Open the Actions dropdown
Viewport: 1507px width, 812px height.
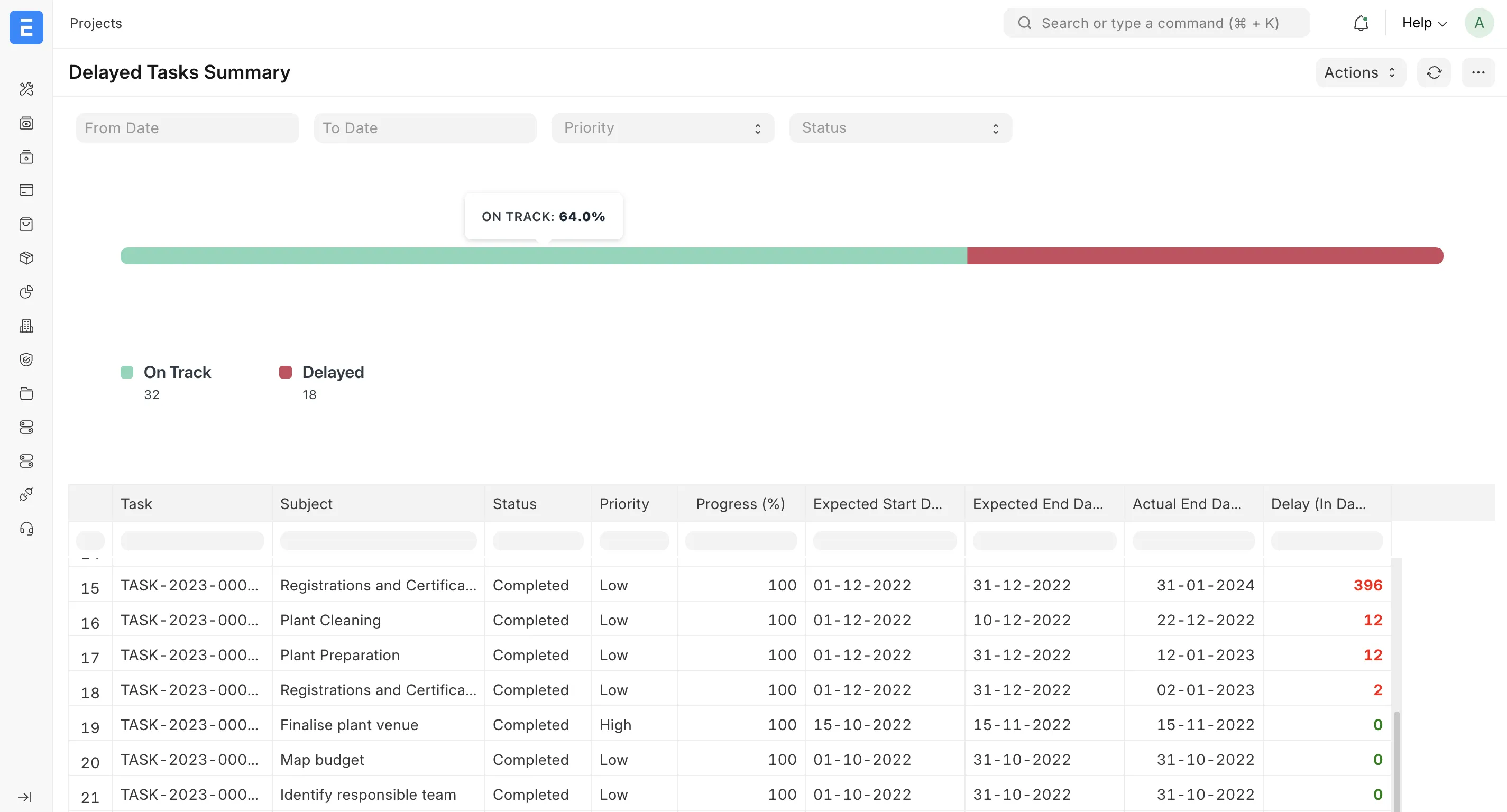tap(1359, 72)
